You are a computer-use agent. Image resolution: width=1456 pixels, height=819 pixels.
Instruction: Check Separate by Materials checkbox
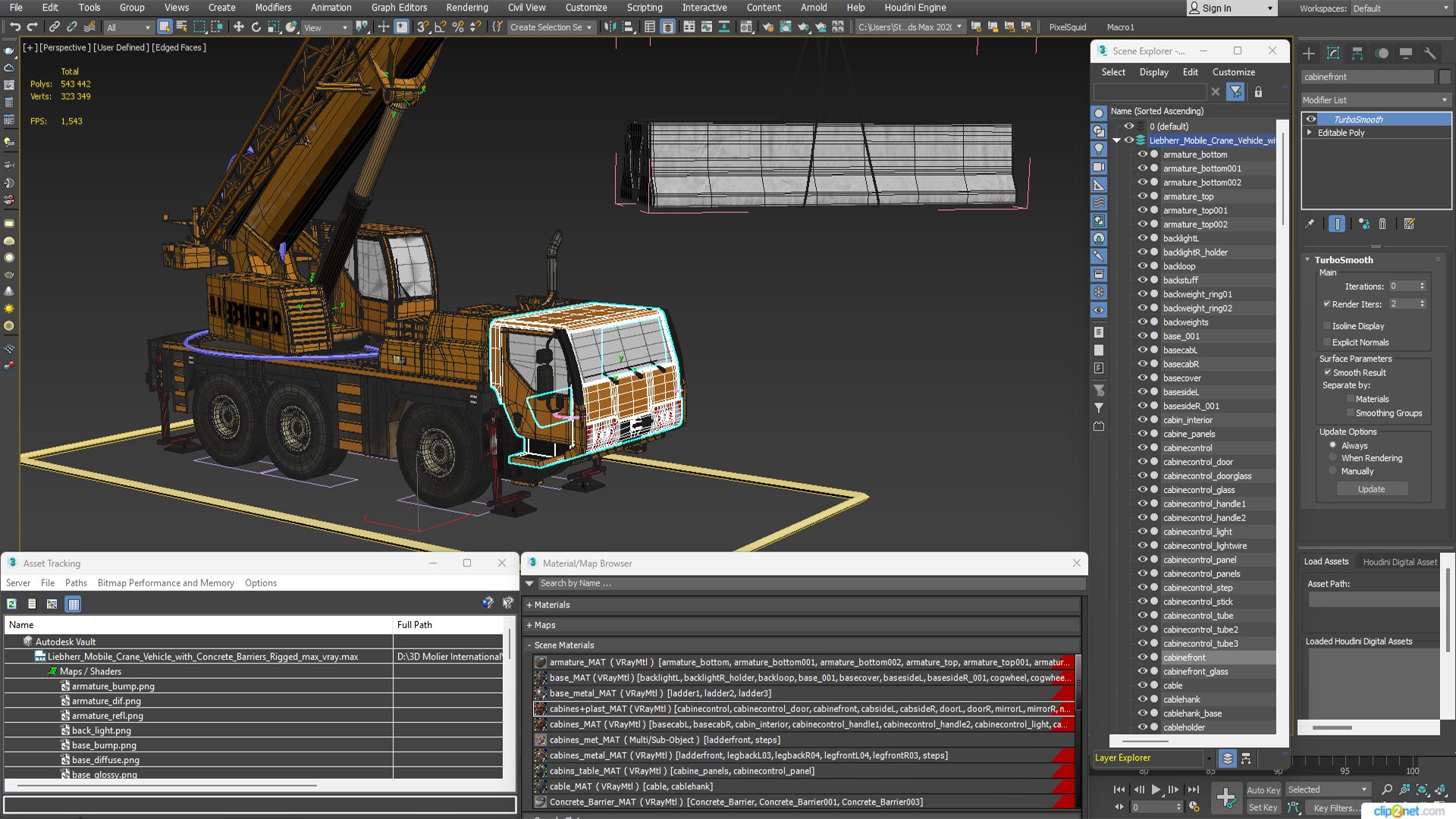pos(1351,399)
